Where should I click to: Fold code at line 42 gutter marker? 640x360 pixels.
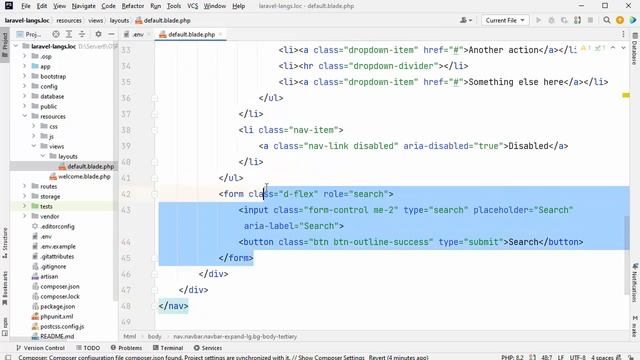[154, 194]
